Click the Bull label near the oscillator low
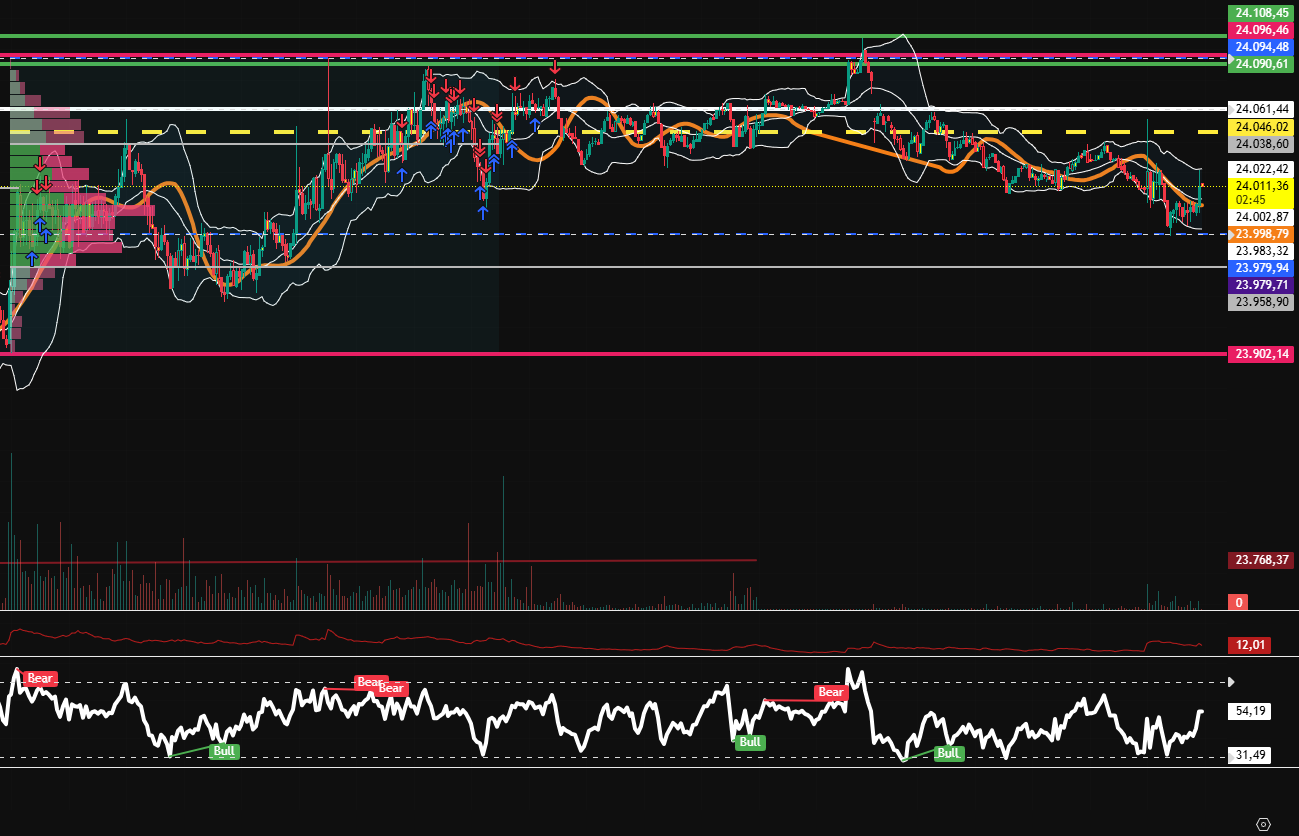Viewport: 1299px width, 836px height. (222, 750)
